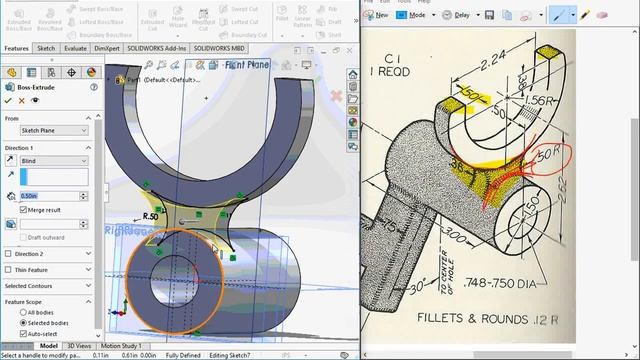Viewport: 640px width, 360px height.
Task: Accept Boss-Extrude with green checkmark
Action: [8, 100]
